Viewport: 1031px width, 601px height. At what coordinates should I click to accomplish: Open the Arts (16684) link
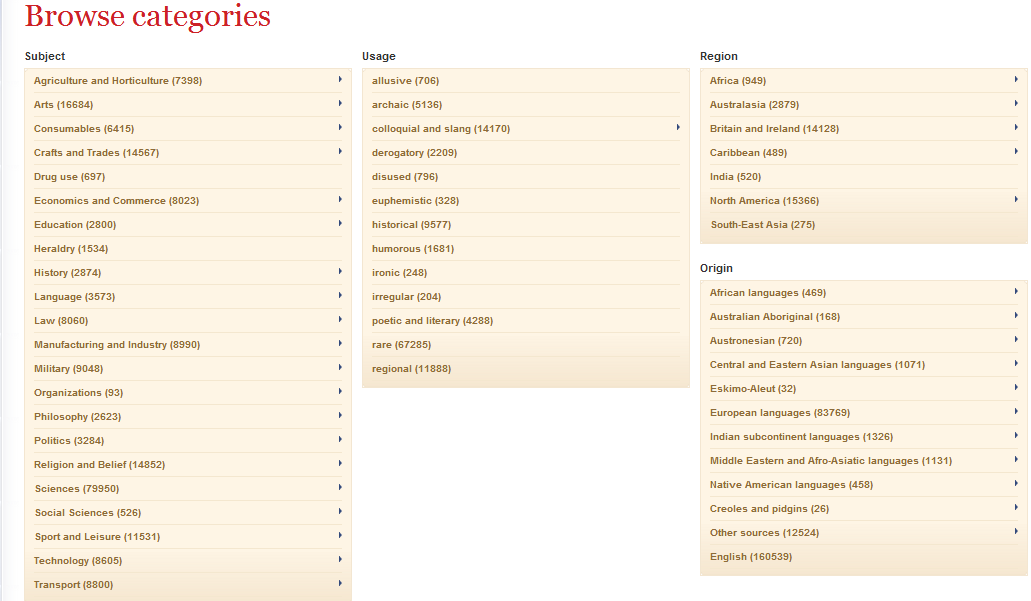pyautogui.click(x=63, y=105)
